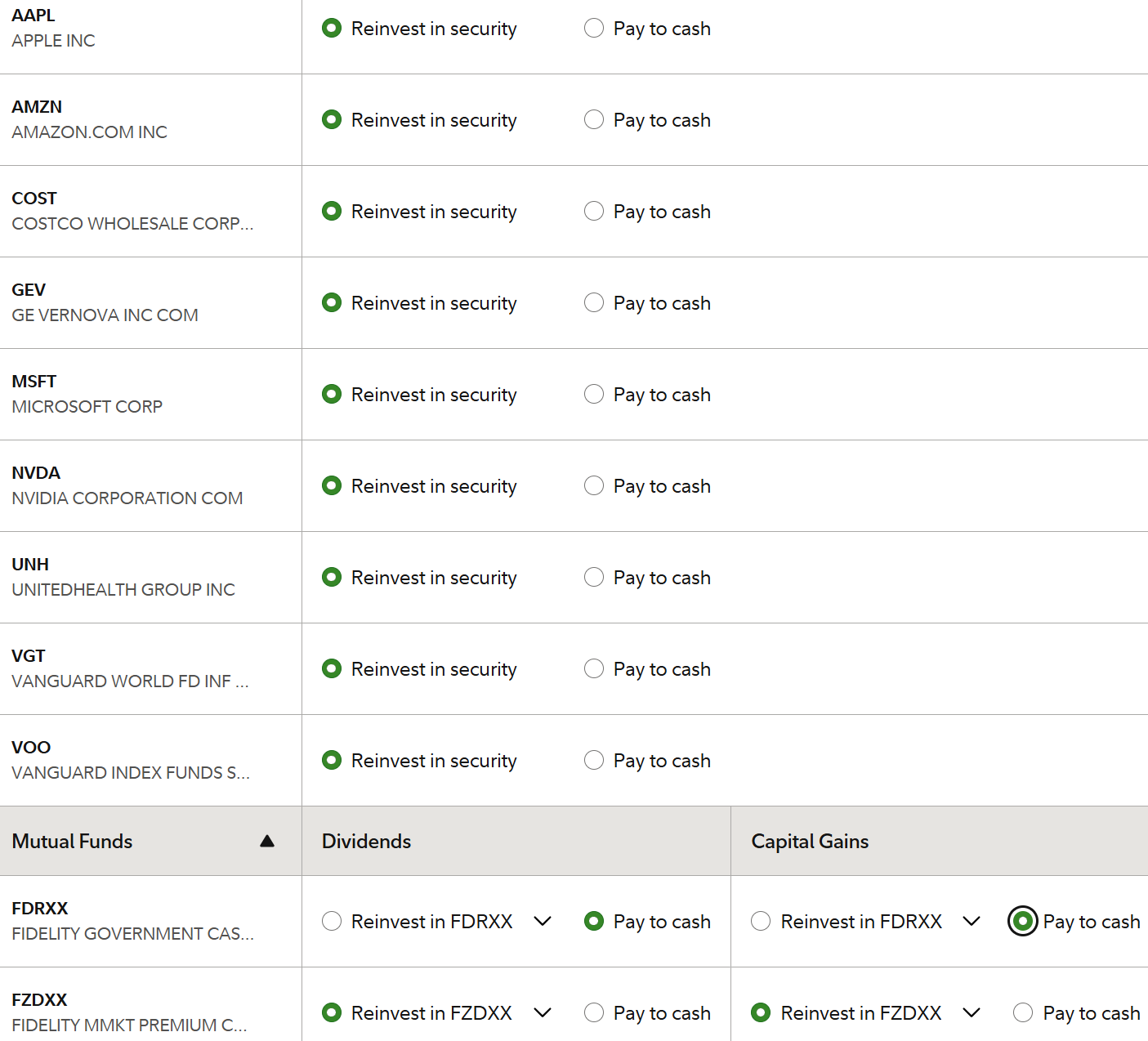Collapse the Mutual Funds section arrow
Image resolution: width=1148 pixels, height=1041 pixels.
[267, 841]
